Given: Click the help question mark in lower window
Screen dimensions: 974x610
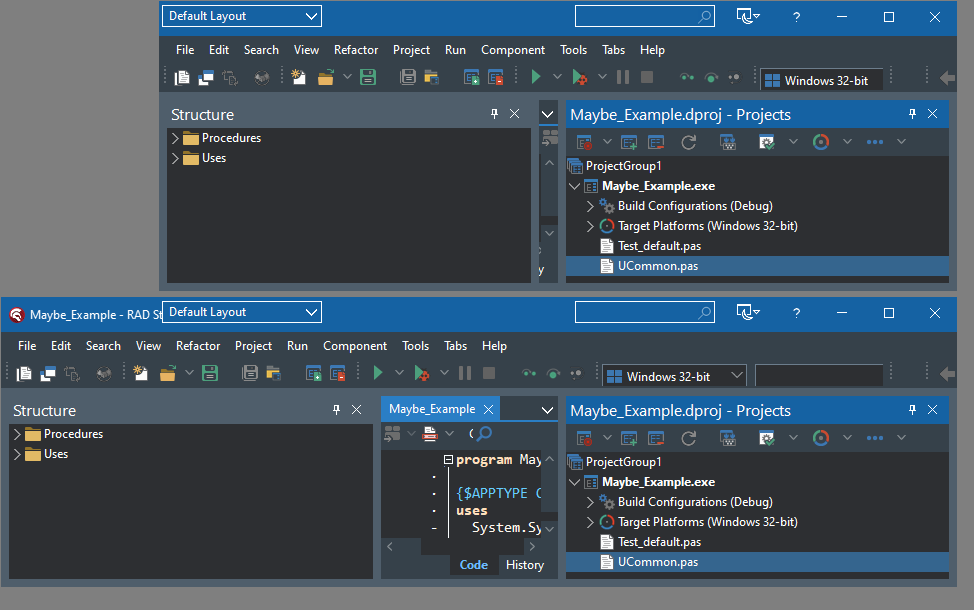Looking at the screenshot, I should coord(796,313).
